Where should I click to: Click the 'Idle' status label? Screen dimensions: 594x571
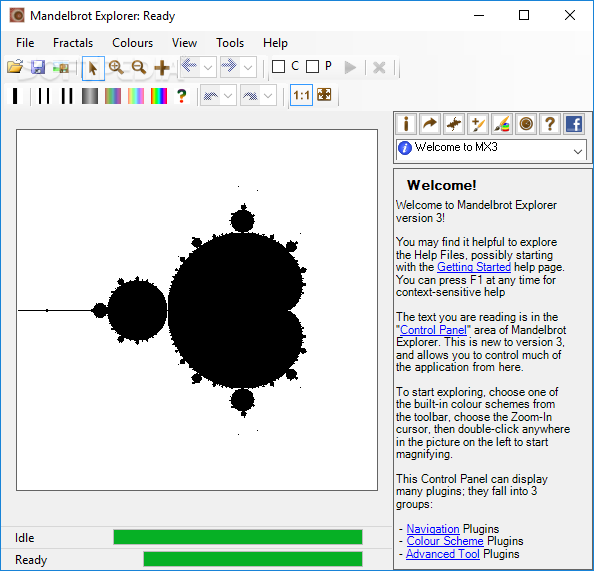point(25,538)
